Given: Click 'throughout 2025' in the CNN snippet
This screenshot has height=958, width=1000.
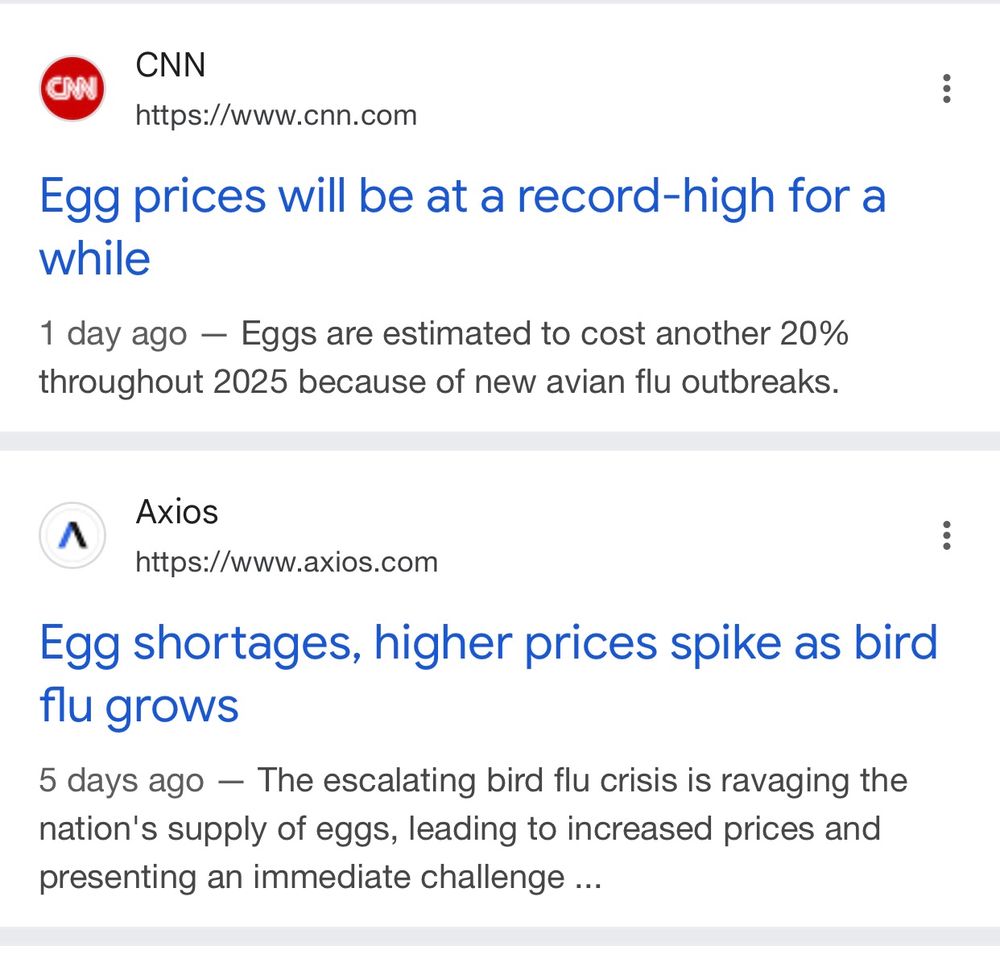Looking at the screenshot, I should point(163,382).
